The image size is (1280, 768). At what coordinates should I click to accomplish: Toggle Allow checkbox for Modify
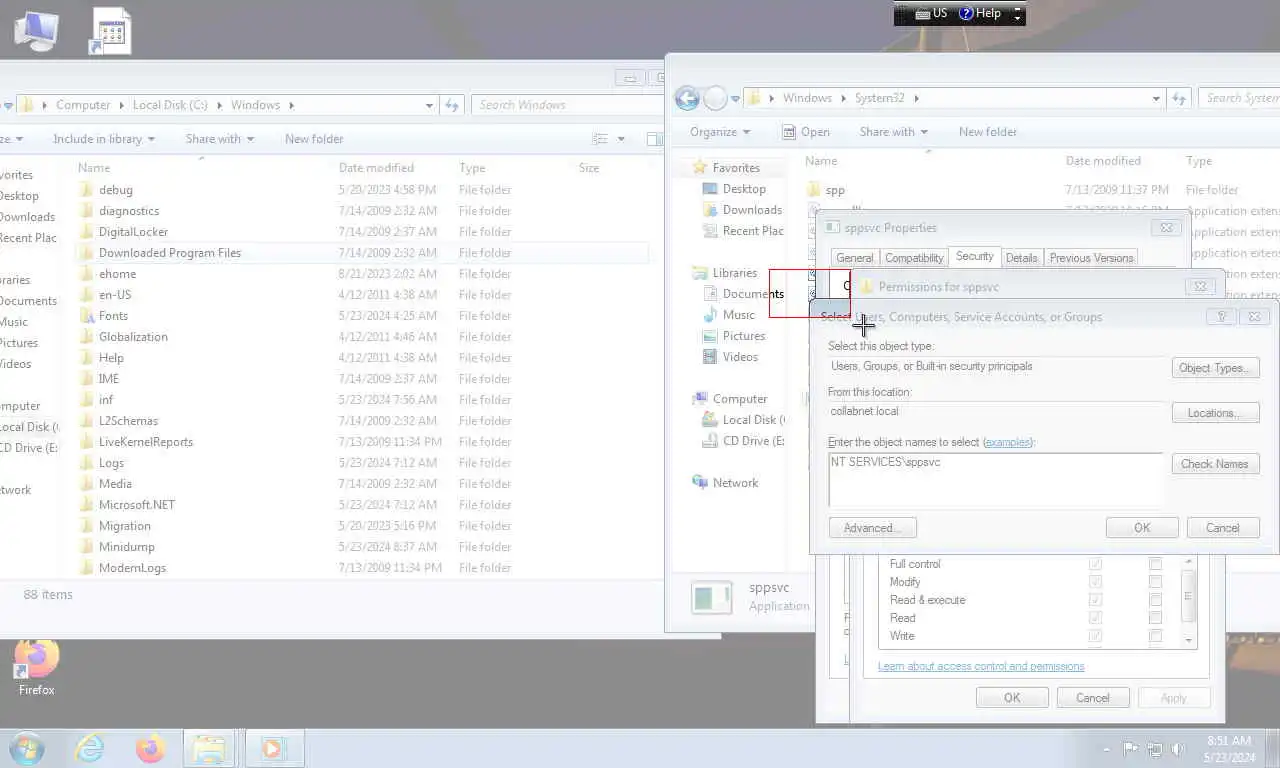point(1095,582)
